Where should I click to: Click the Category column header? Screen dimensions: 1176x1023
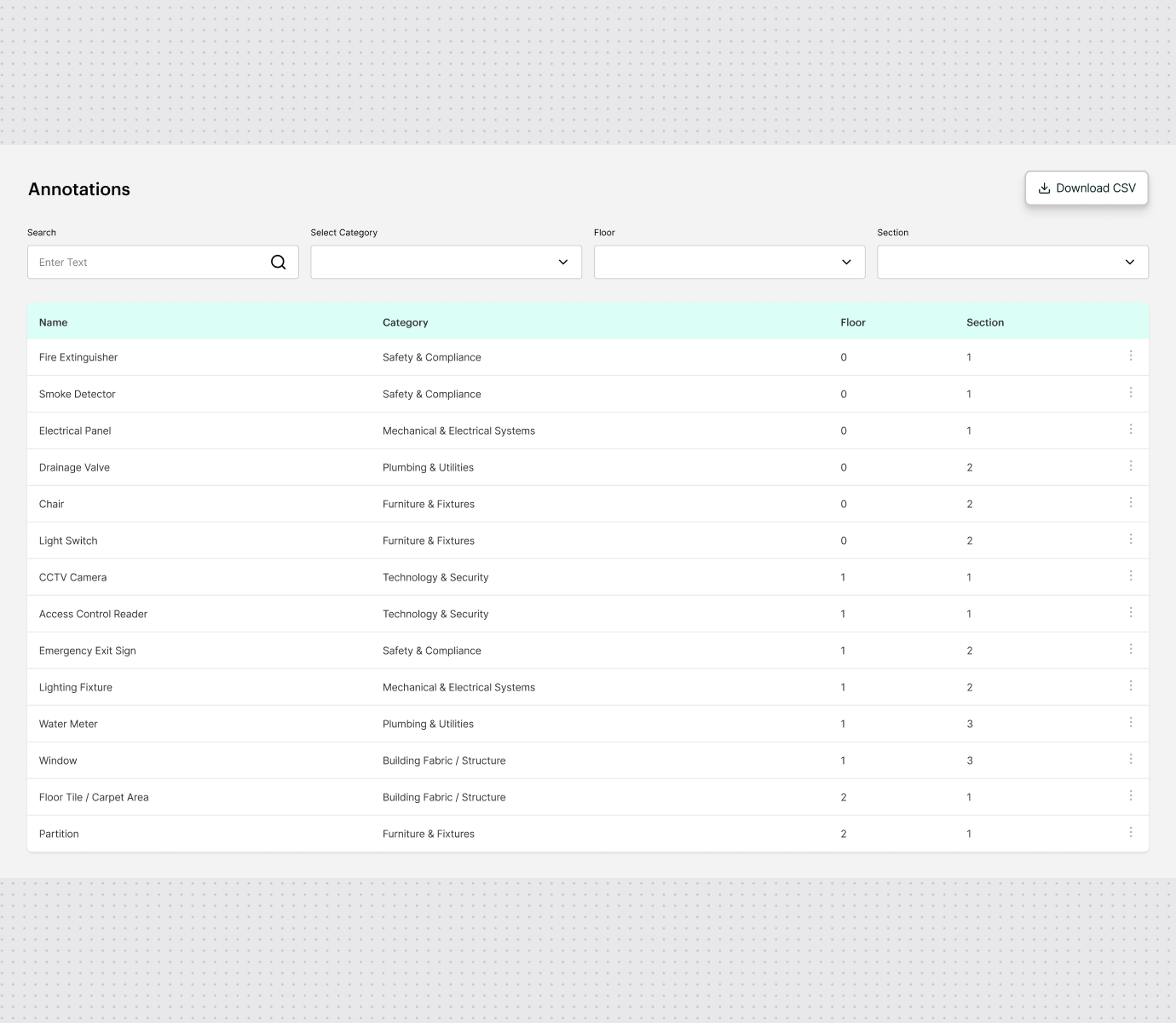[405, 322]
